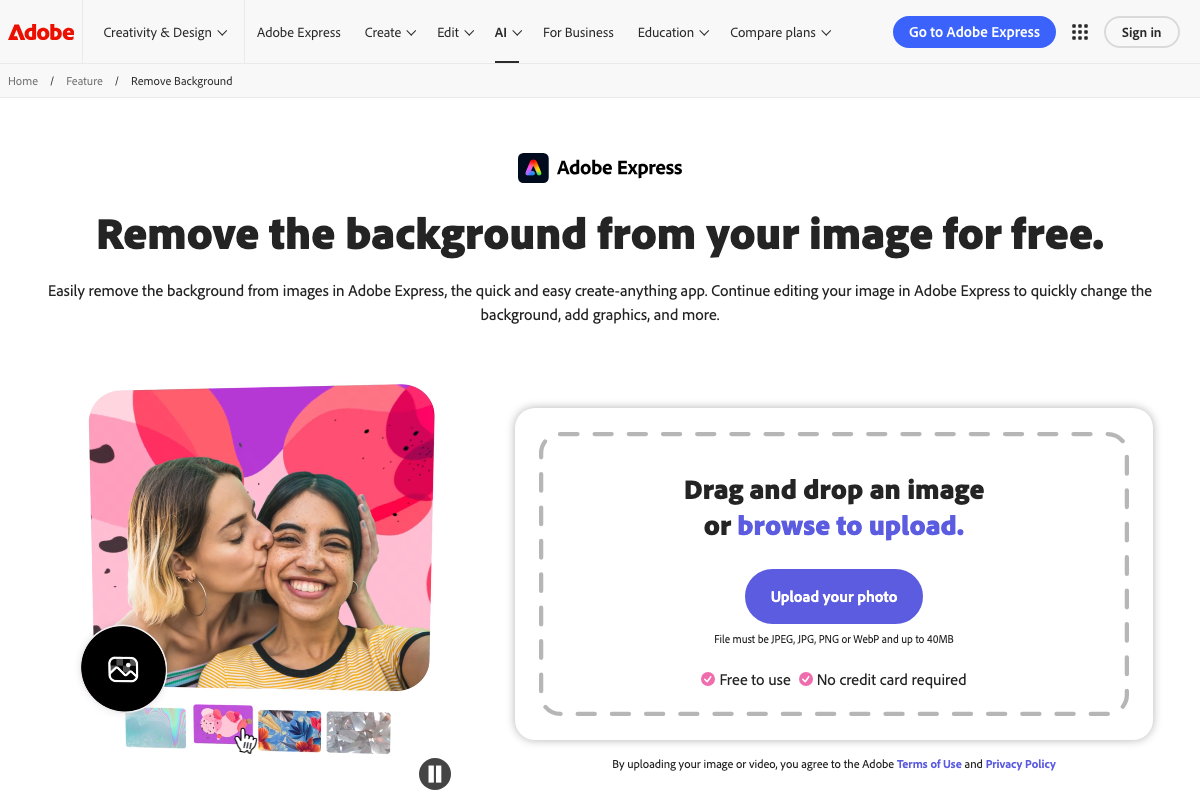Click the Upload your photo button

click(x=833, y=596)
